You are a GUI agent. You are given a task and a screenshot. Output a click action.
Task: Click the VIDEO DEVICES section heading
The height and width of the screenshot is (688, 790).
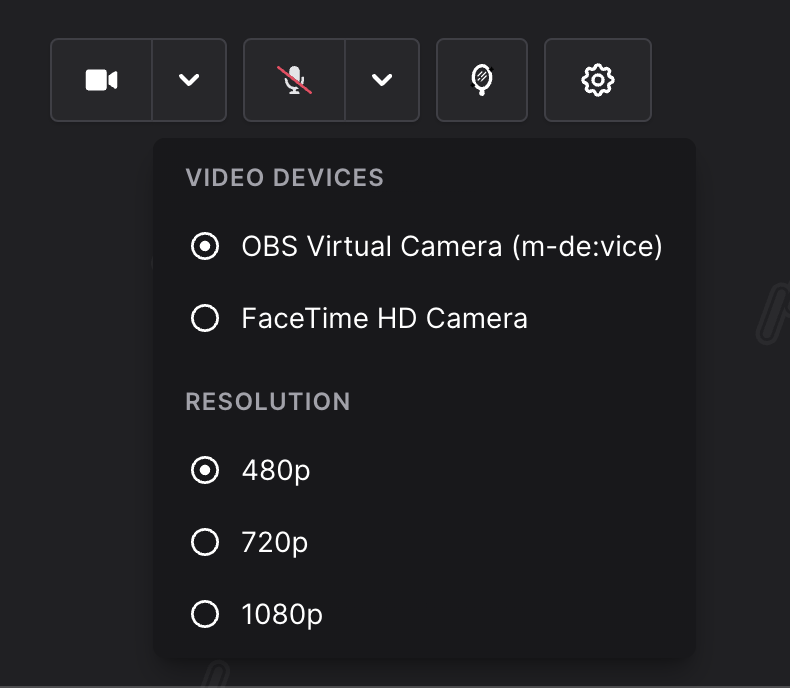click(x=285, y=178)
